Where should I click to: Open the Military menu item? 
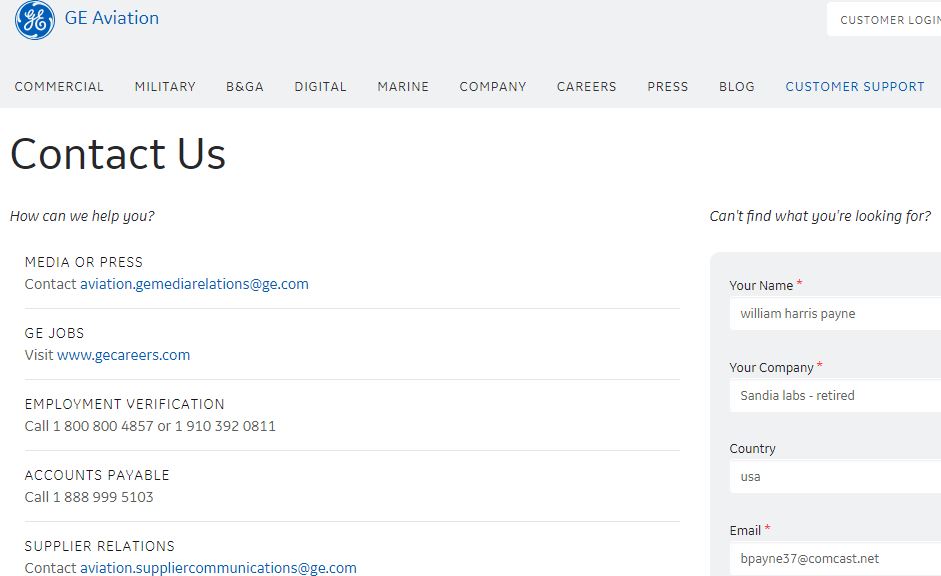[x=165, y=87]
